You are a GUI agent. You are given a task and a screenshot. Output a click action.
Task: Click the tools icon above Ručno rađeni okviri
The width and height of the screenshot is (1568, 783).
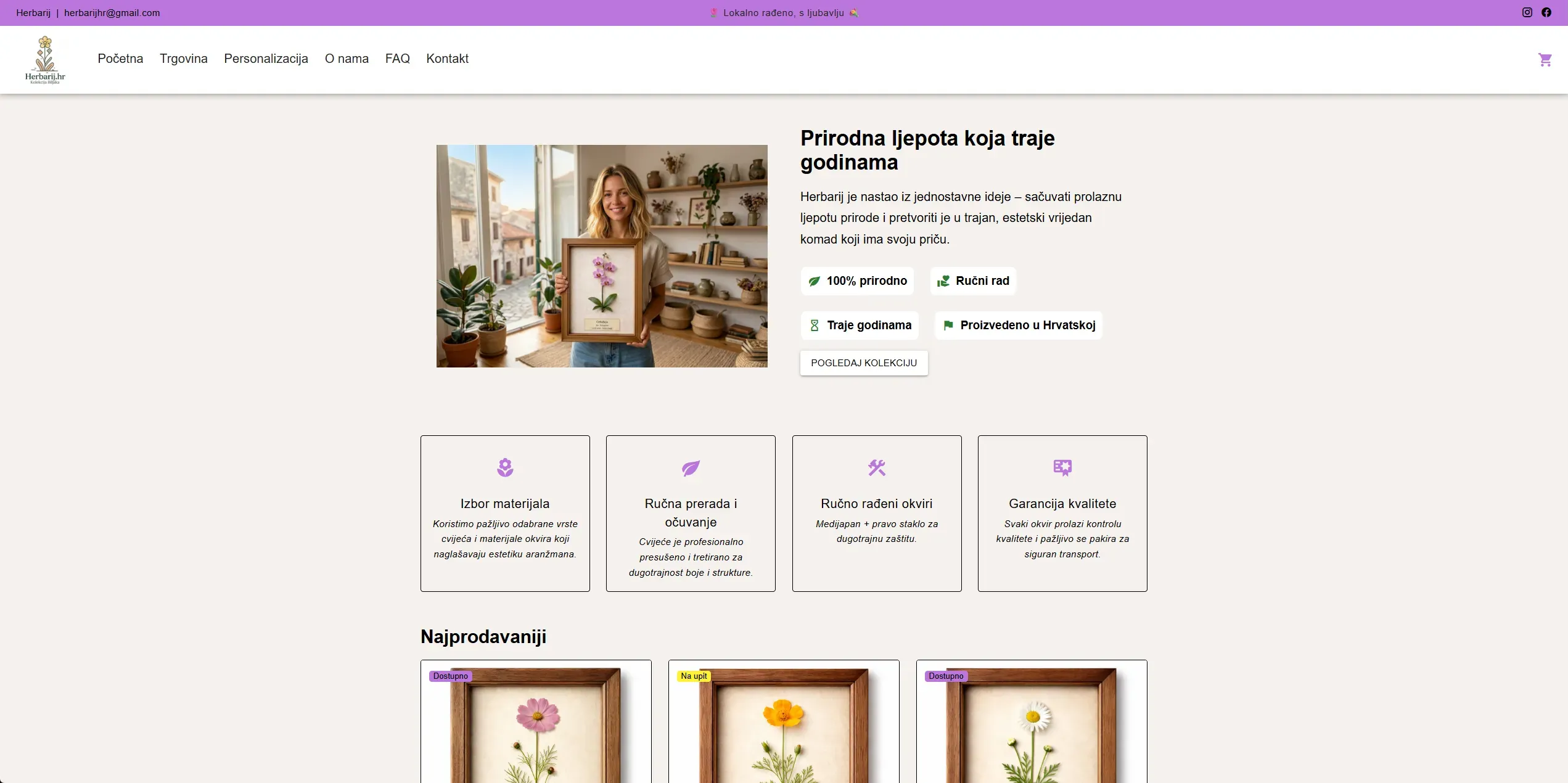pyautogui.click(x=876, y=467)
